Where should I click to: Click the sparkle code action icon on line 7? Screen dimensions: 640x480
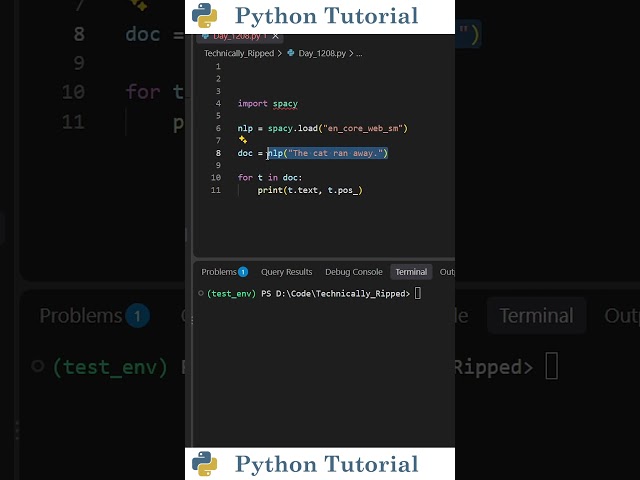(x=243, y=140)
